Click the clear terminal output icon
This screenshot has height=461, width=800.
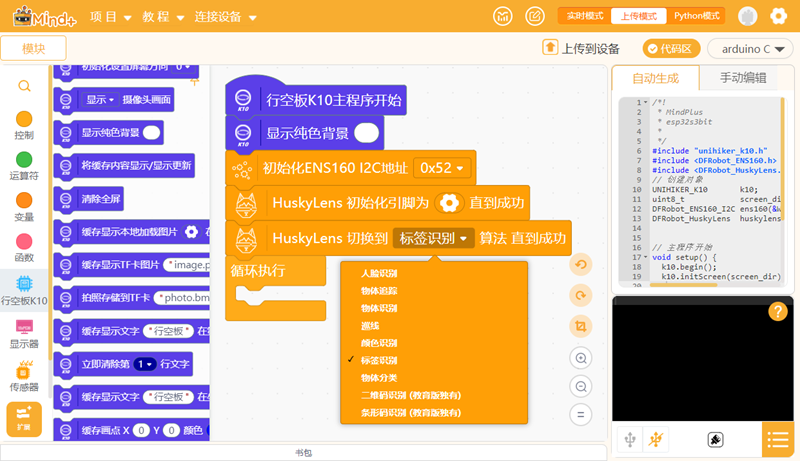pyautogui.click(x=715, y=440)
